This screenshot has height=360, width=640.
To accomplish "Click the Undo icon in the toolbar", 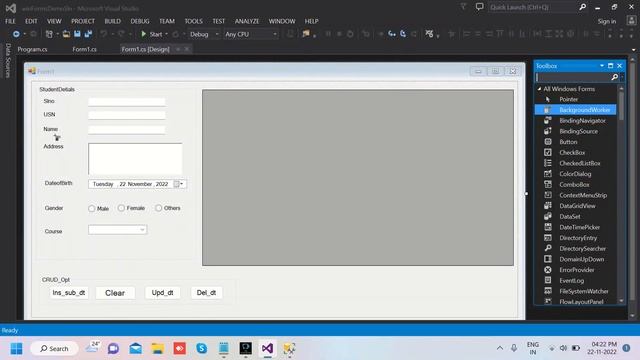I will coord(104,34).
